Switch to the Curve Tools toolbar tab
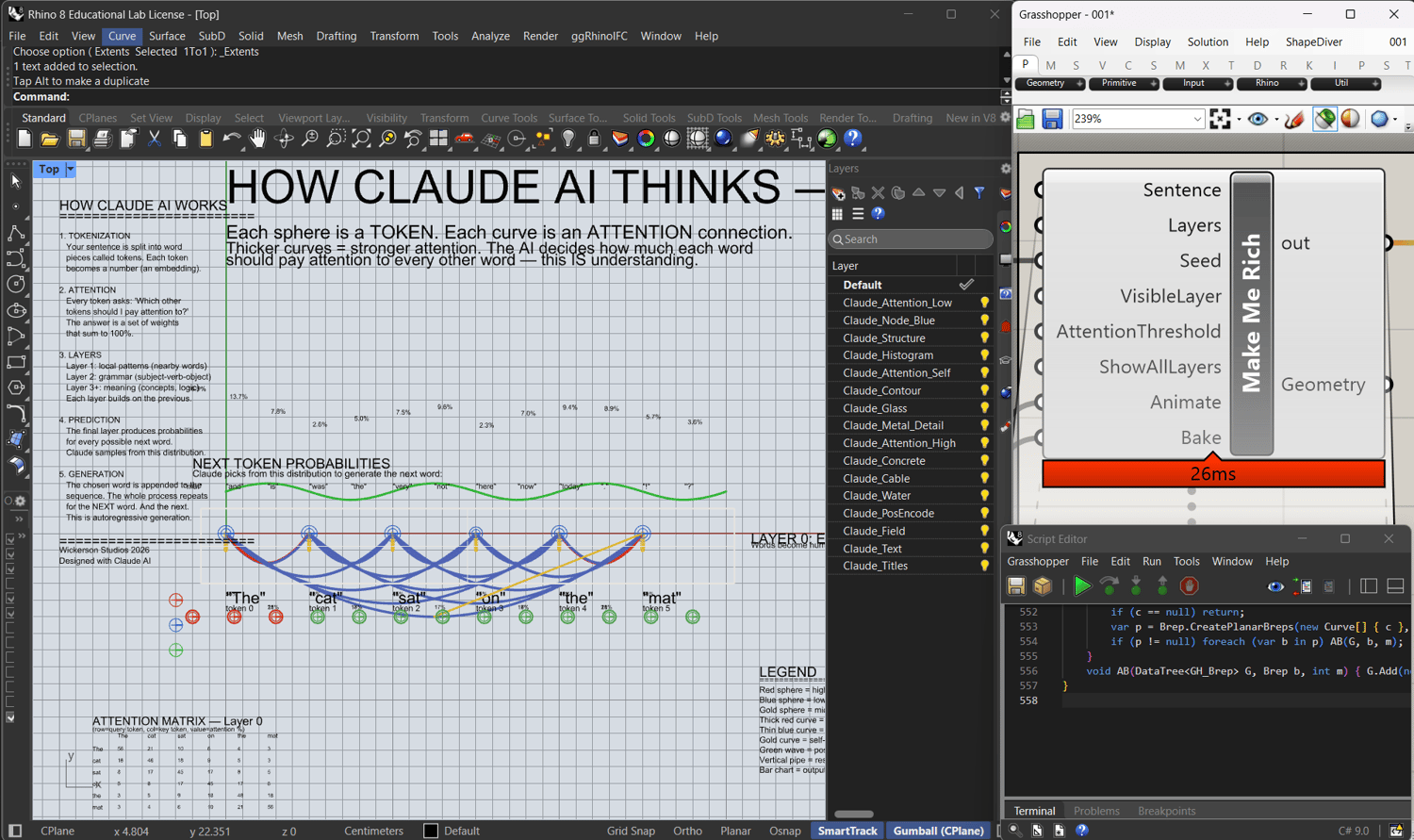Image resolution: width=1414 pixels, height=840 pixels. pyautogui.click(x=509, y=118)
